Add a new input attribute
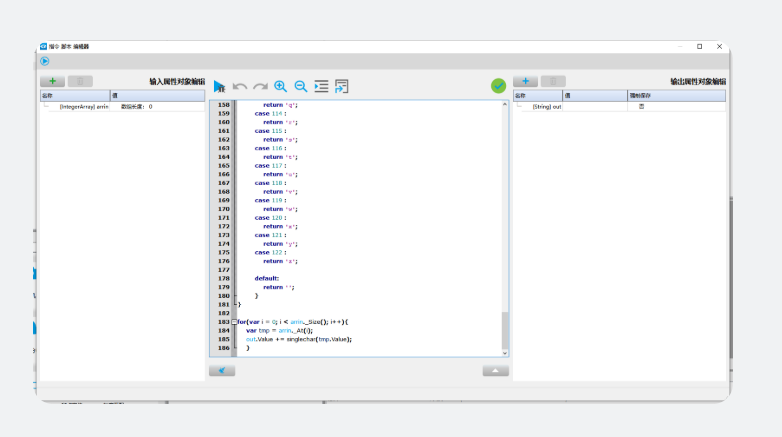Viewport: 782px width, 437px height. [x=52, y=81]
